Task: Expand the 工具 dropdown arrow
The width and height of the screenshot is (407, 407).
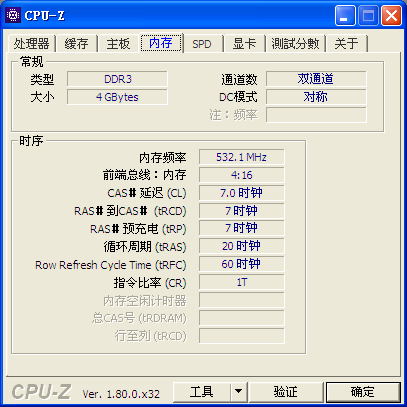Action: click(x=238, y=392)
